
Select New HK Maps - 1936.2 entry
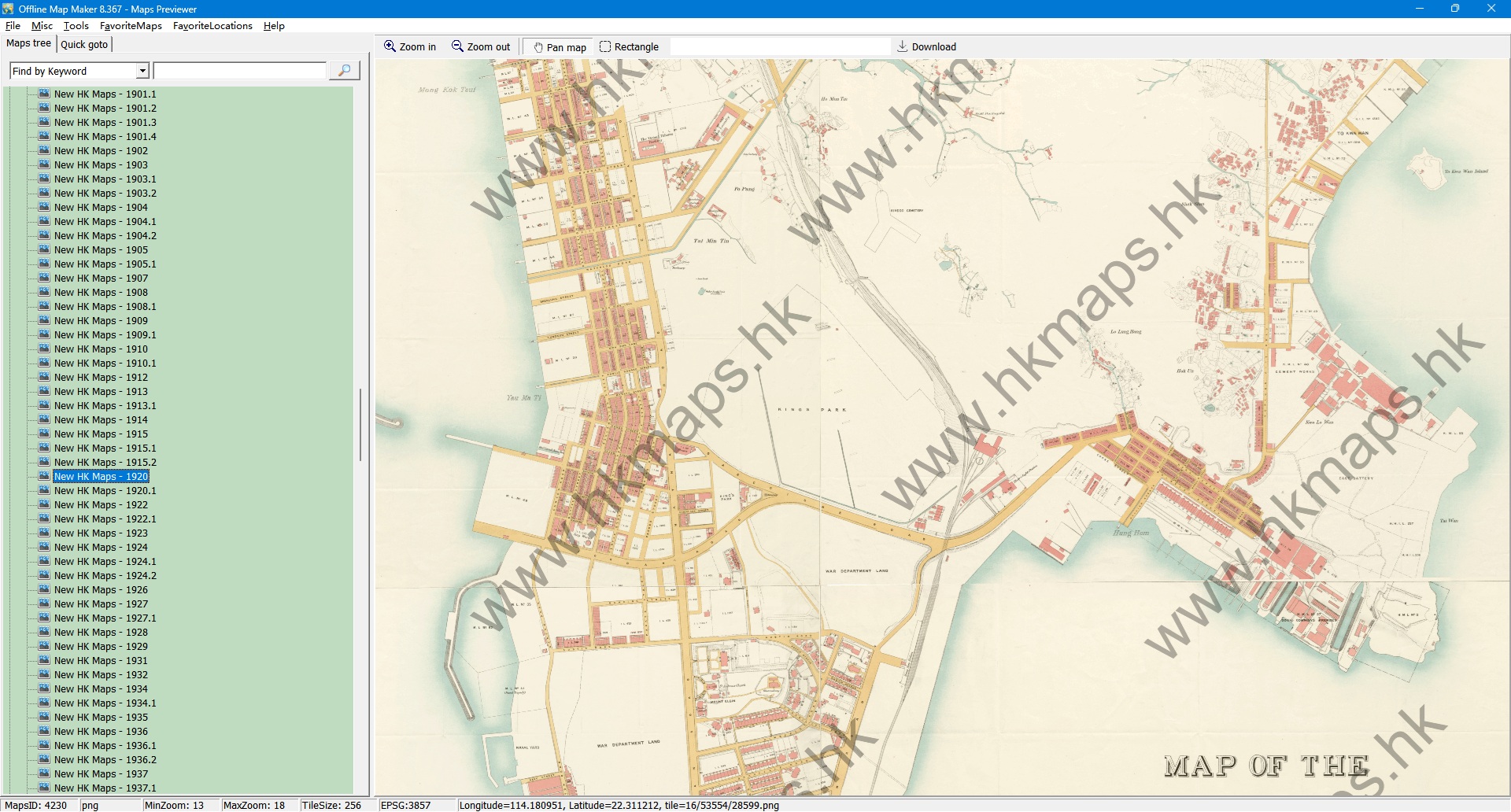(x=105, y=759)
